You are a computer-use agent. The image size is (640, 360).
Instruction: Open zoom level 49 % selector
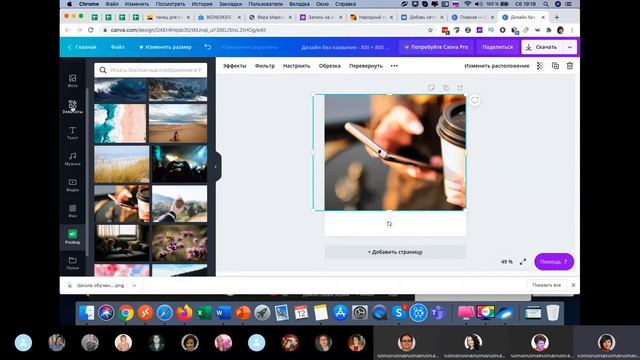(507, 262)
